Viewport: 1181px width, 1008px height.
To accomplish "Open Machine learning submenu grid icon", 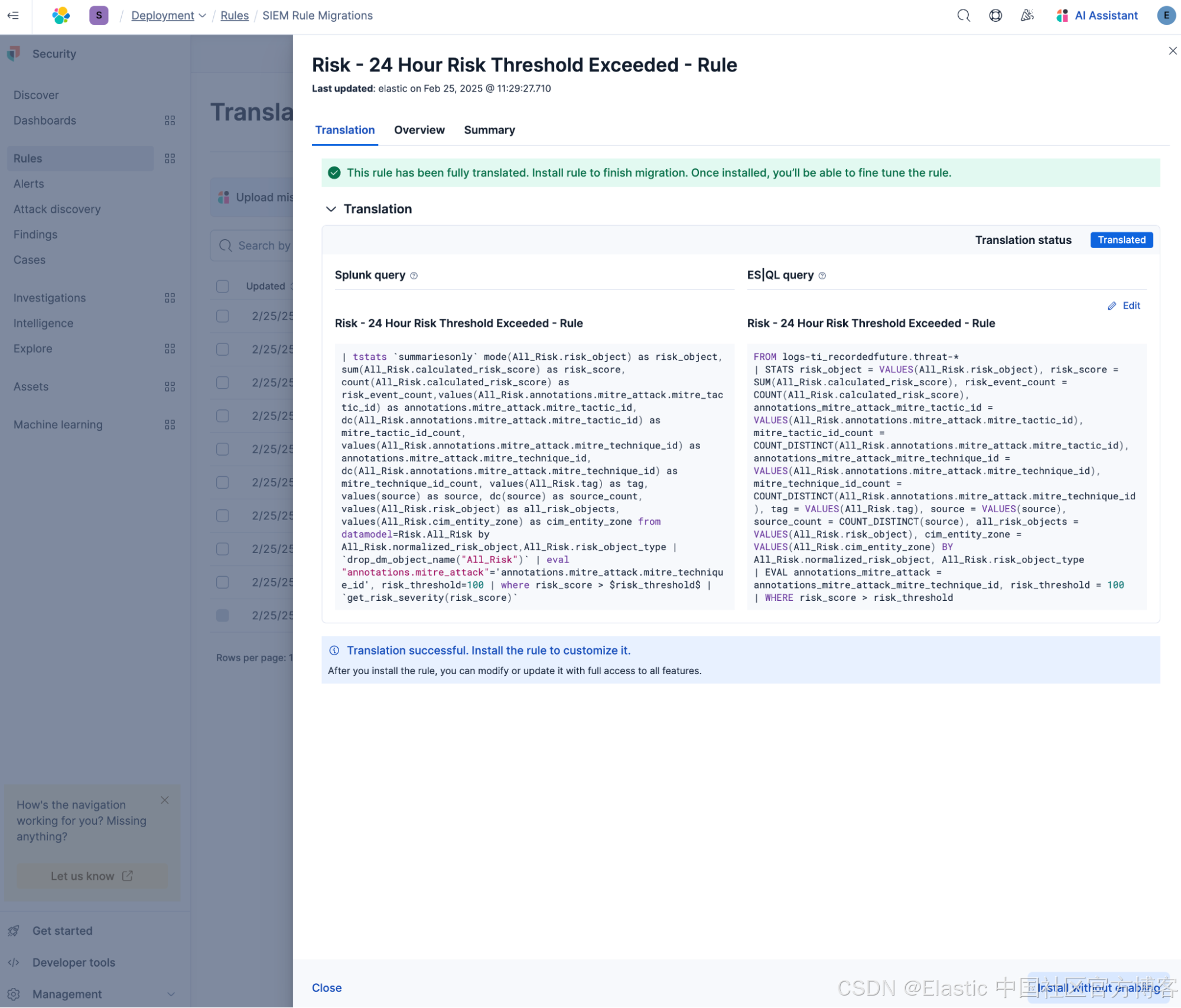I will pyautogui.click(x=170, y=425).
